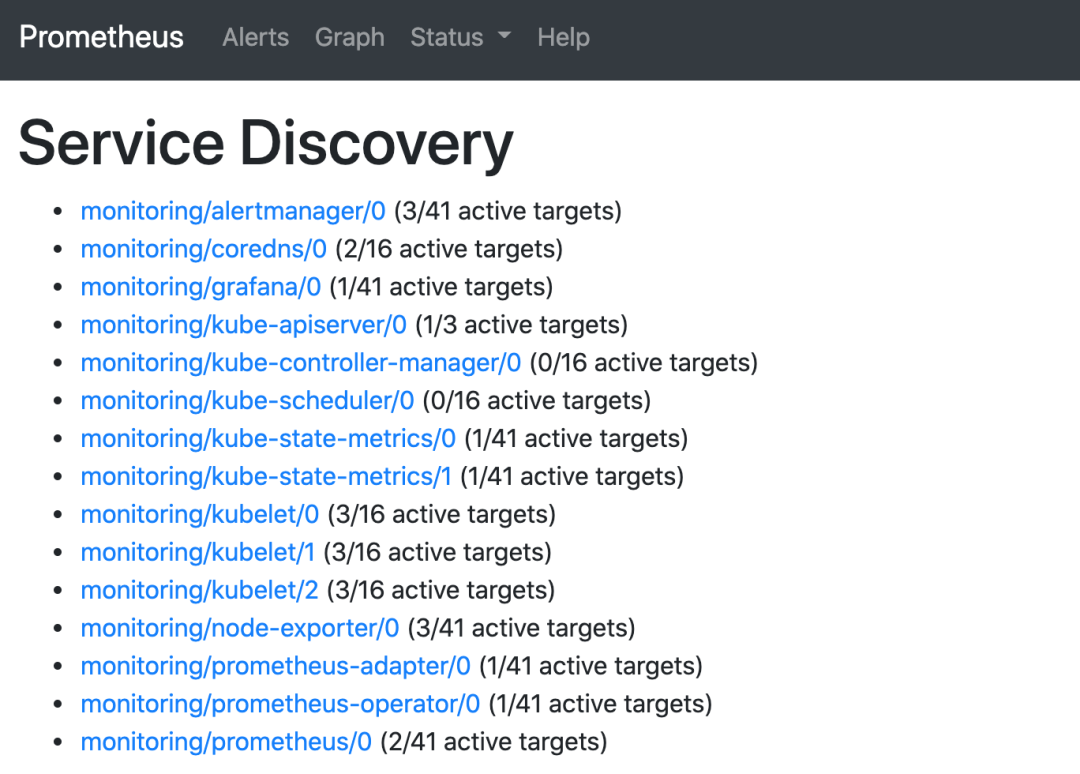Click the Prometheus brand logo text
This screenshot has width=1080, height=774.
[101, 37]
